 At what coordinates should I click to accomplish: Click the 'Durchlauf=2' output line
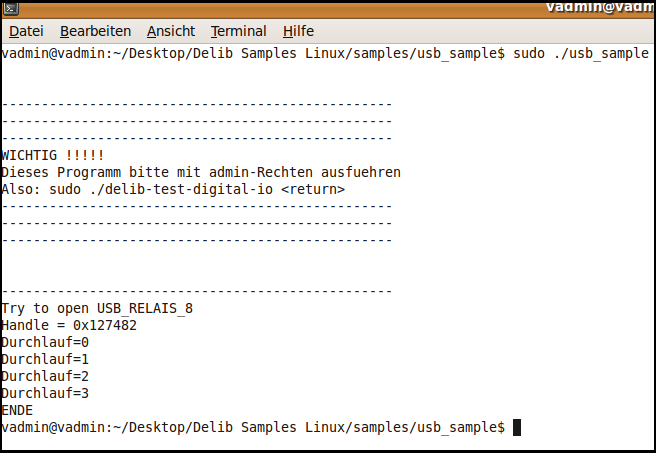pos(45,376)
